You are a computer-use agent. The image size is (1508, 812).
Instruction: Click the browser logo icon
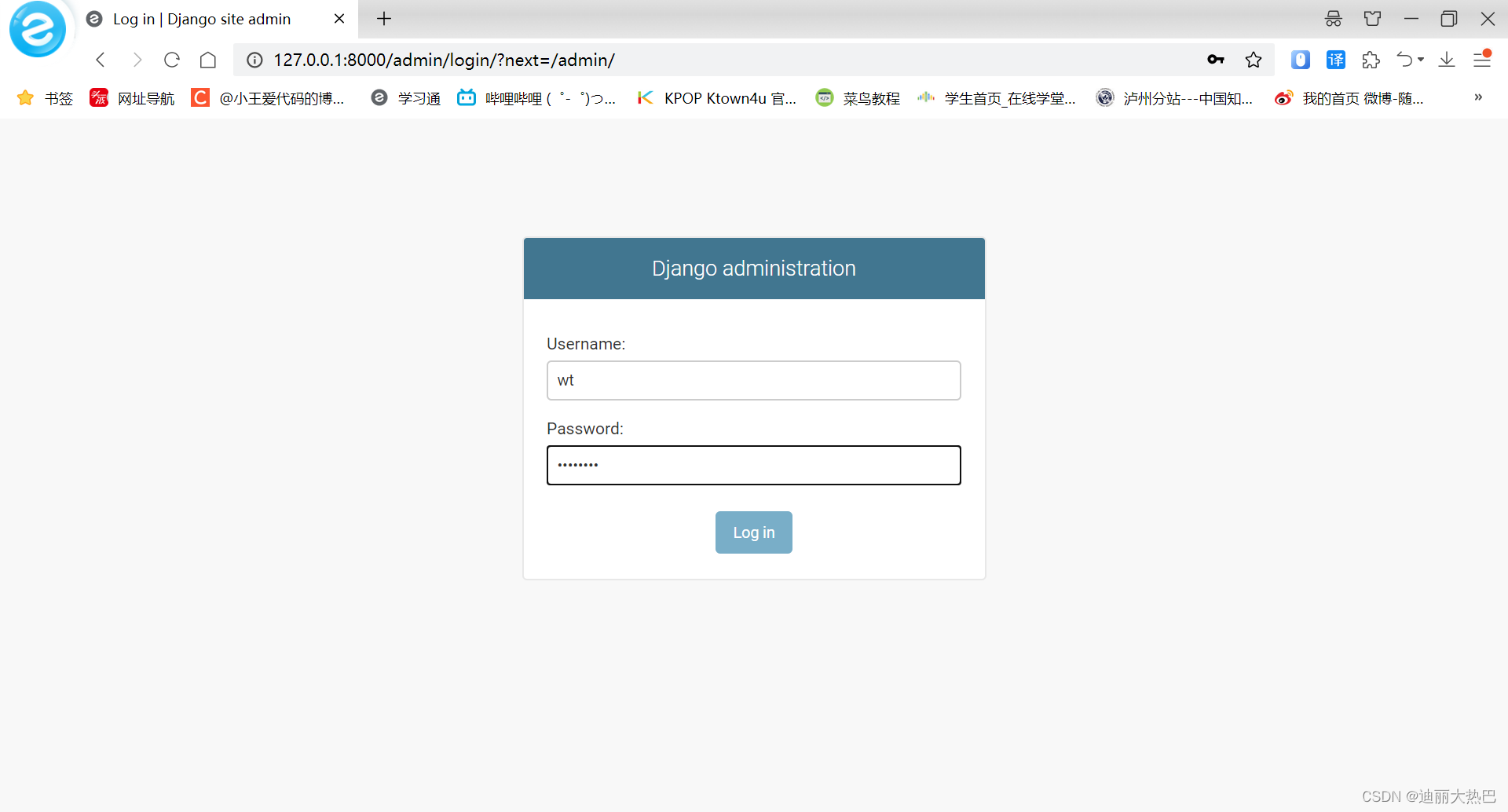tap(37, 30)
